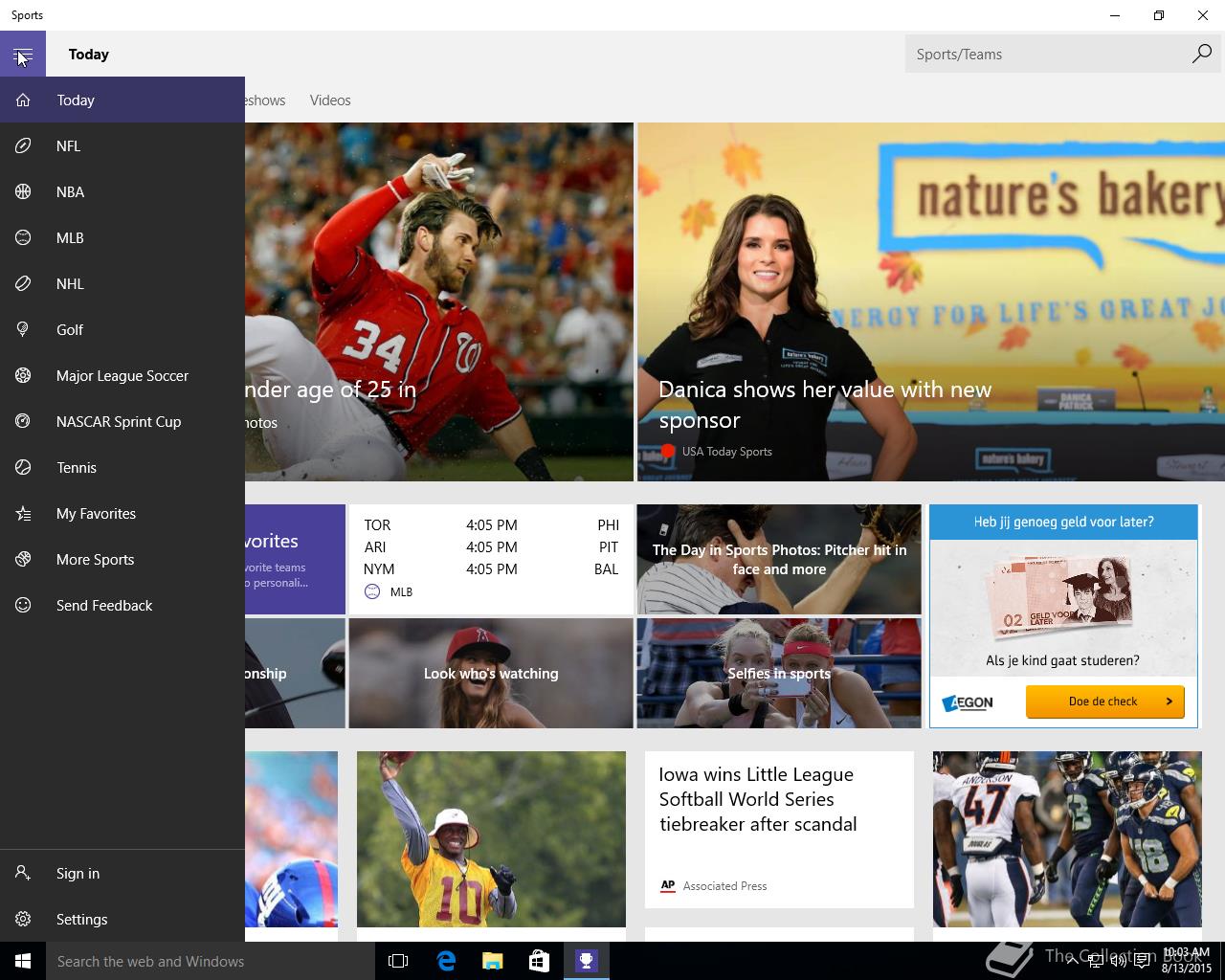Screen dimensions: 1225x980
Task: Click the USA Today Sports source
Action: tap(726, 452)
